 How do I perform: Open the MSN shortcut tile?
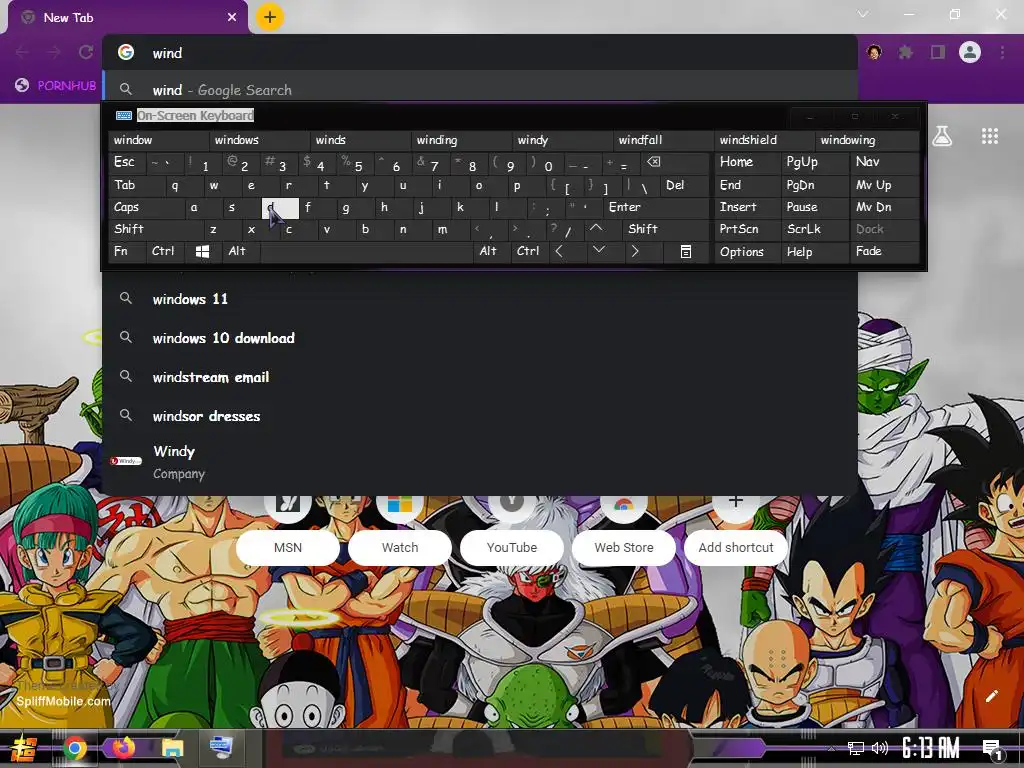[288, 548]
